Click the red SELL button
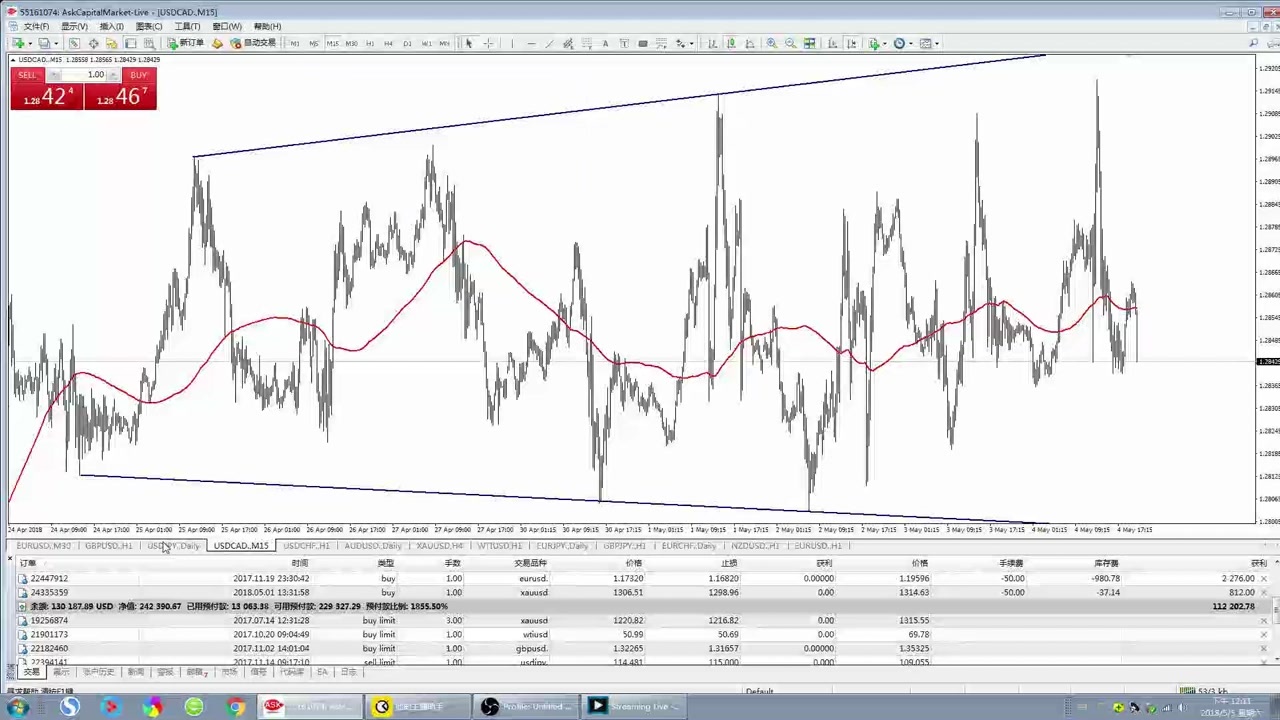 pos(27,75)
